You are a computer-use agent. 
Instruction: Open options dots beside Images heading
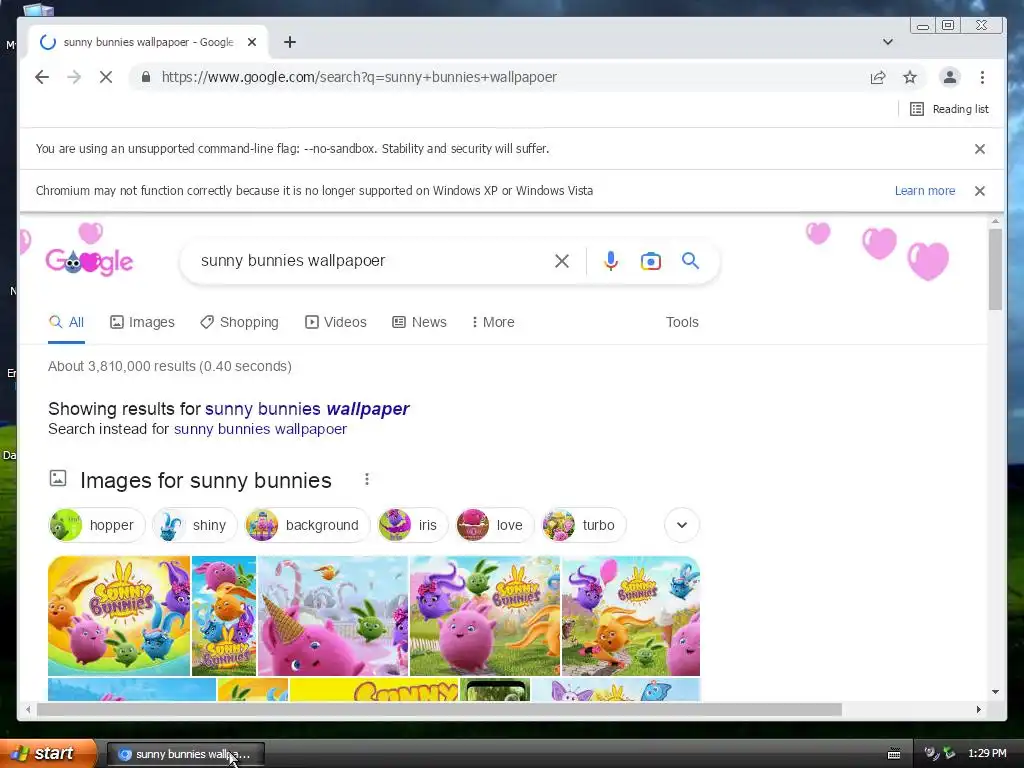(367, 480)
